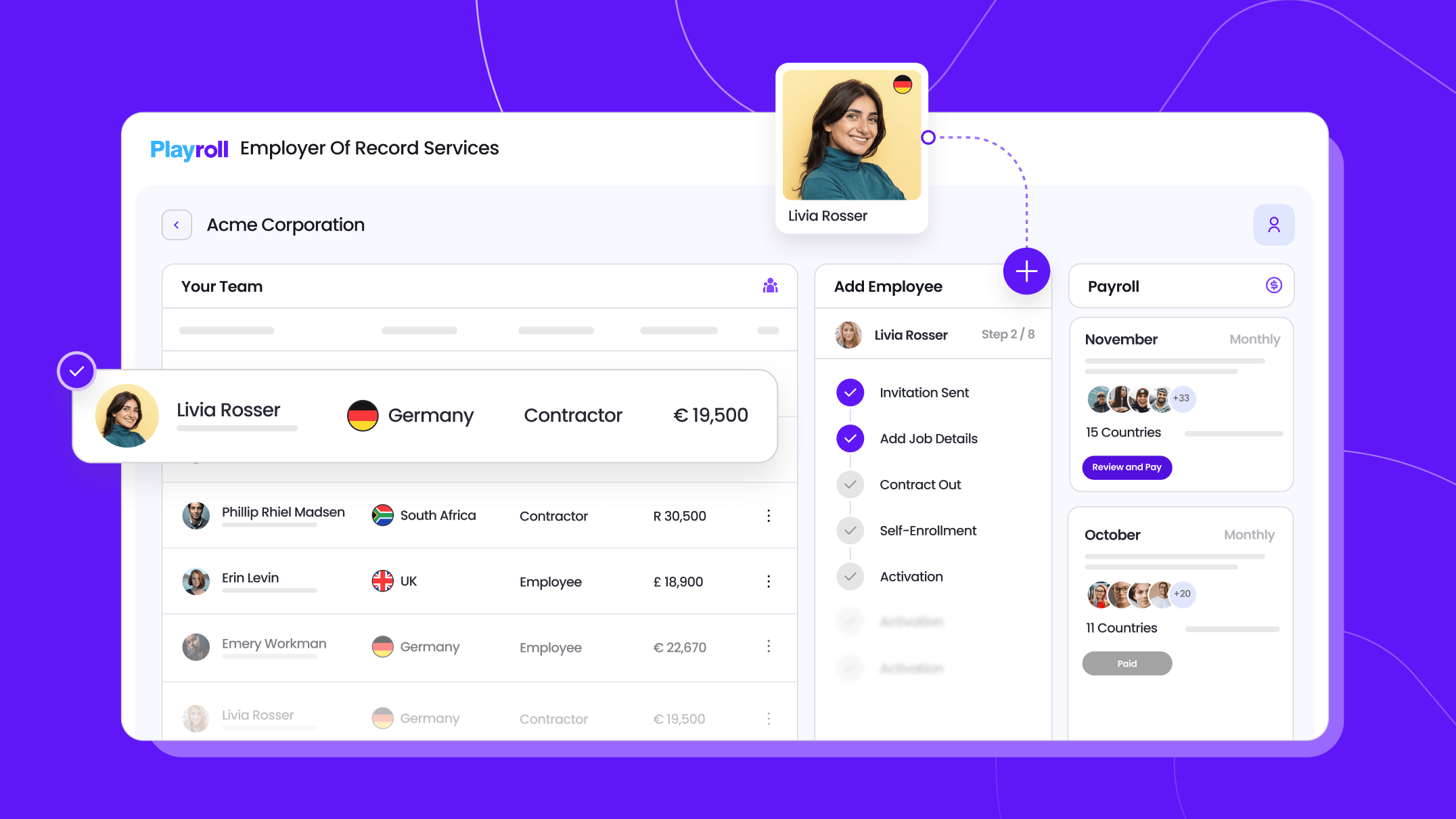Click the back chevron beside Acme Corporation
Screen dimensions: 1456x819
177,225
